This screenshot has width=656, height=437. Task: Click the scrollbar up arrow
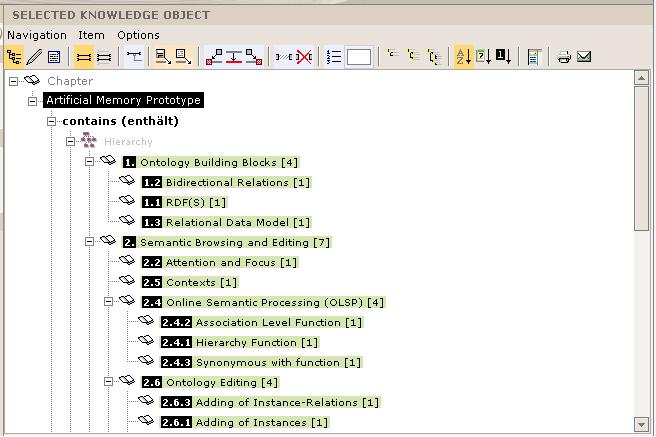[641, 77]
